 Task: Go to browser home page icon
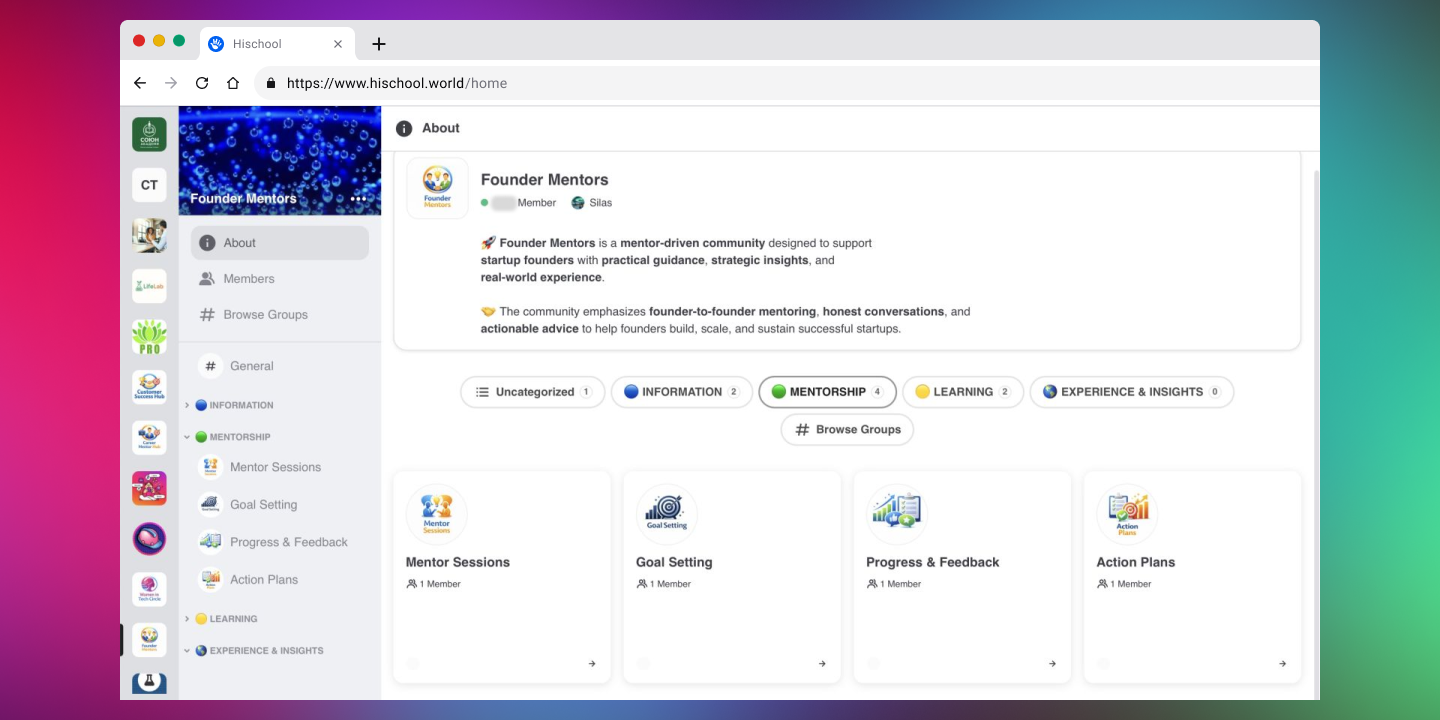point(233,83)
